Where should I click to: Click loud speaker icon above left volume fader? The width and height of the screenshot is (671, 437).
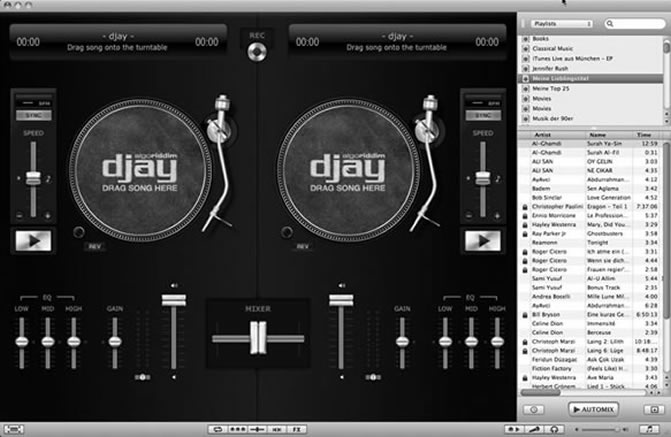[174, 285]
